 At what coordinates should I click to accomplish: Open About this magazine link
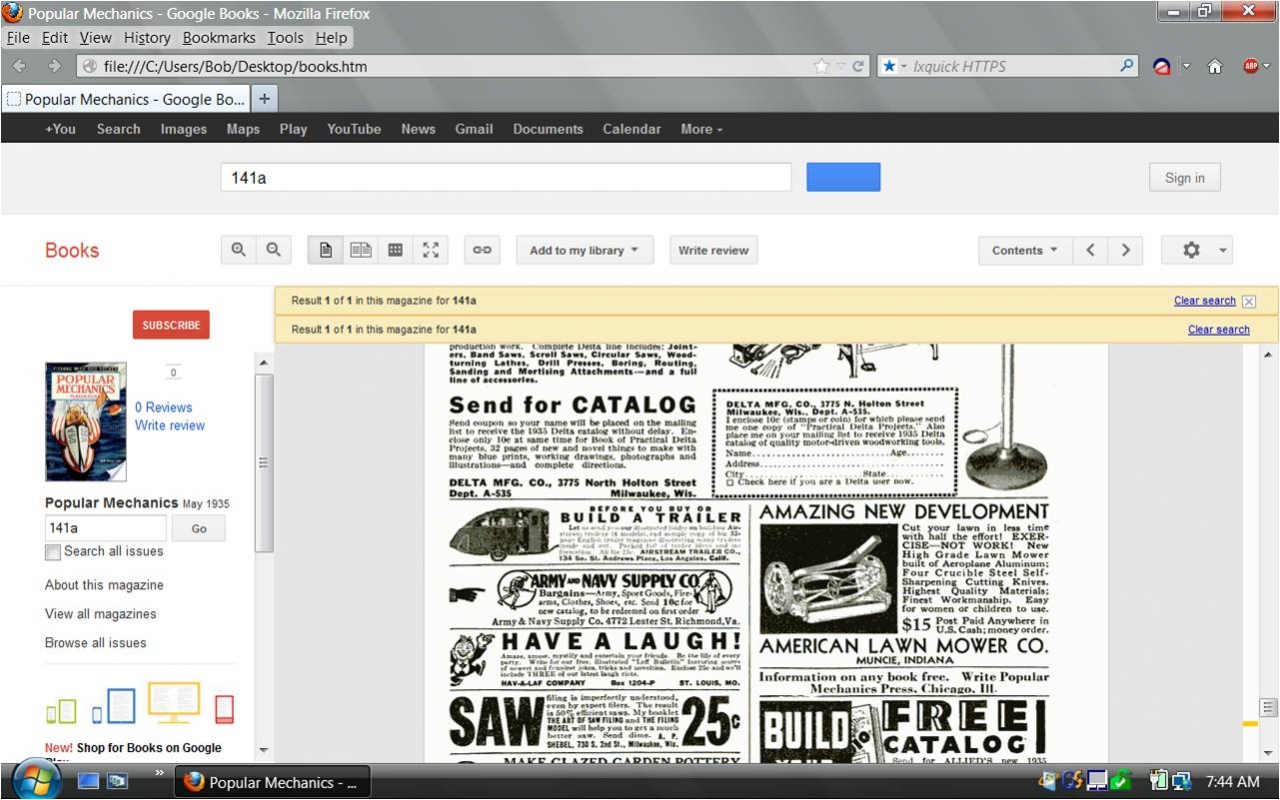point(104,585)
